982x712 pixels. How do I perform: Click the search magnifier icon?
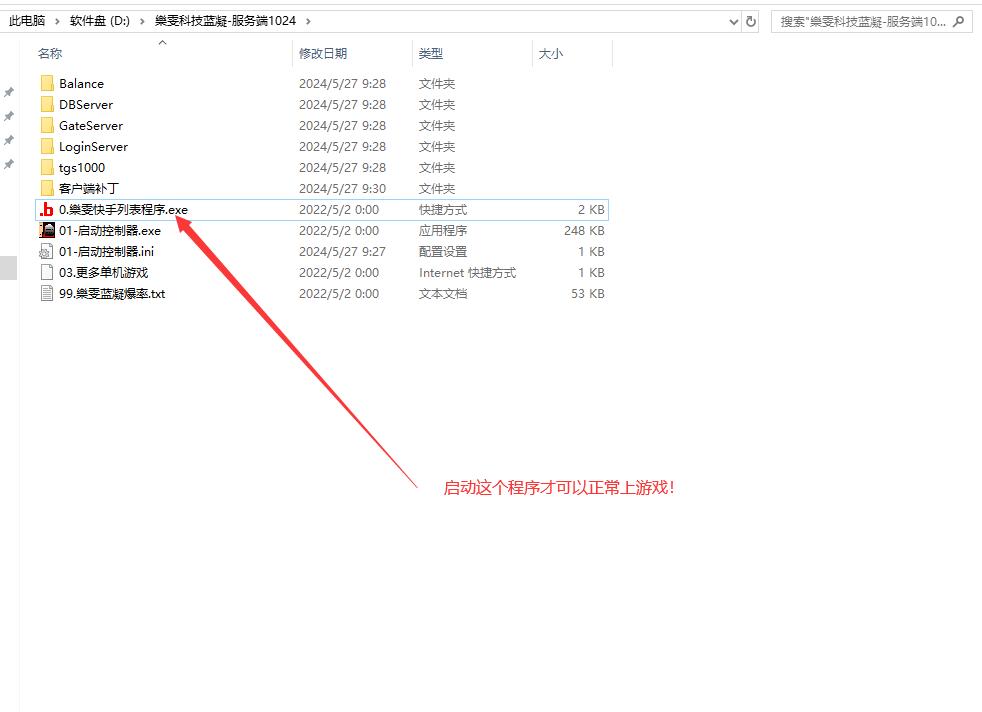point(958,20)
